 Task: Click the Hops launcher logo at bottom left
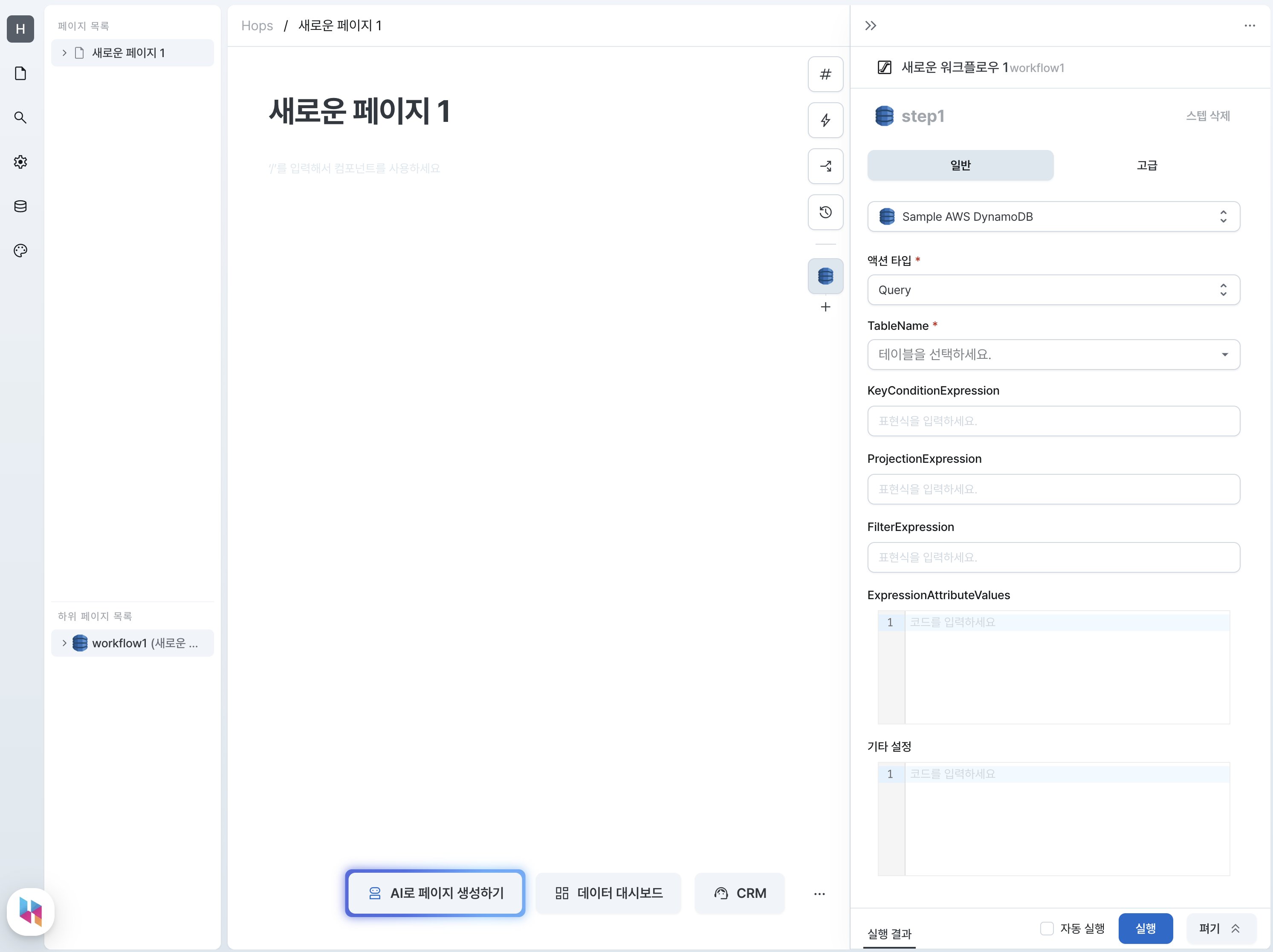(x=31, y=912)
